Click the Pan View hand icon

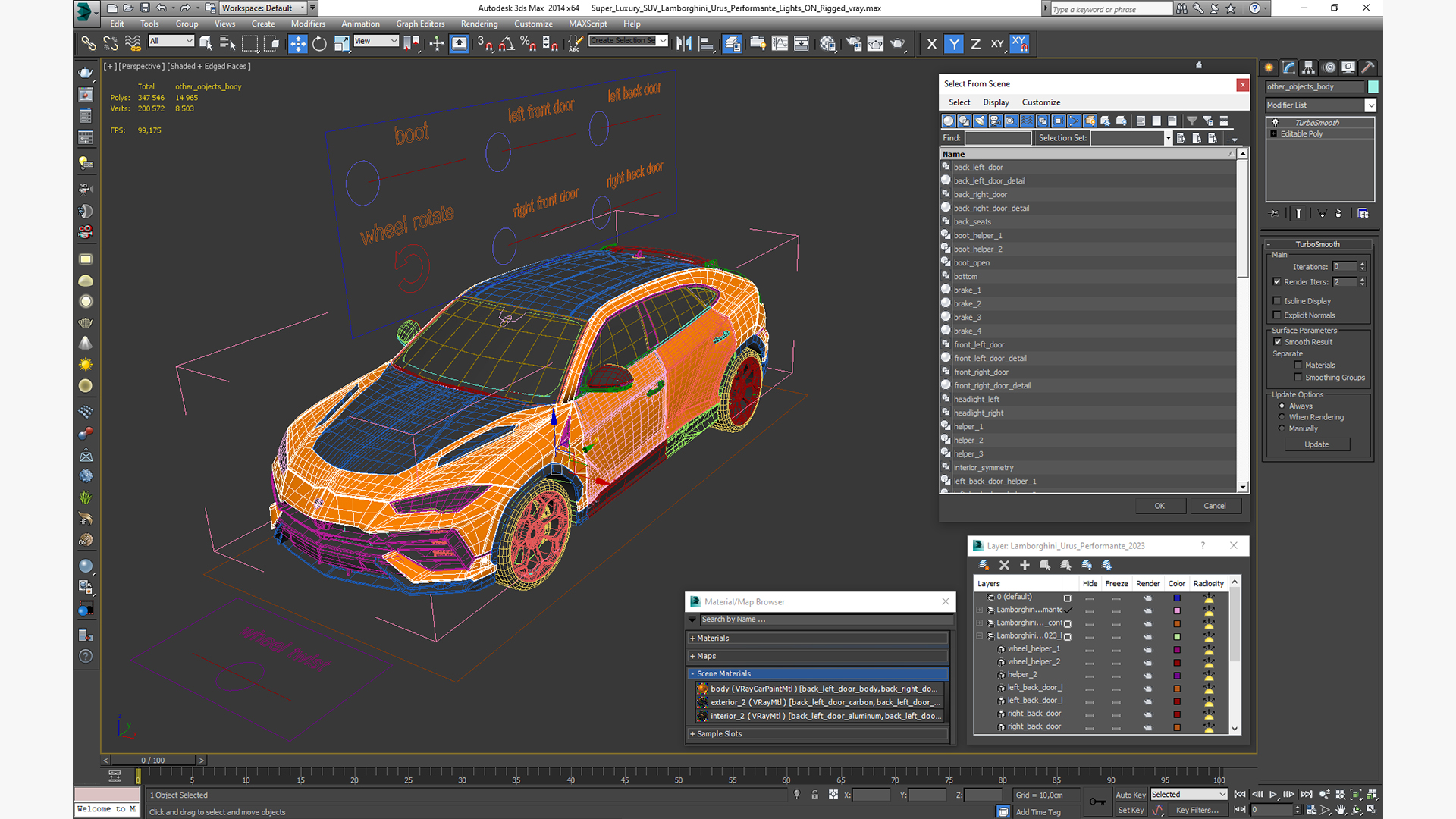[1341, 810]
